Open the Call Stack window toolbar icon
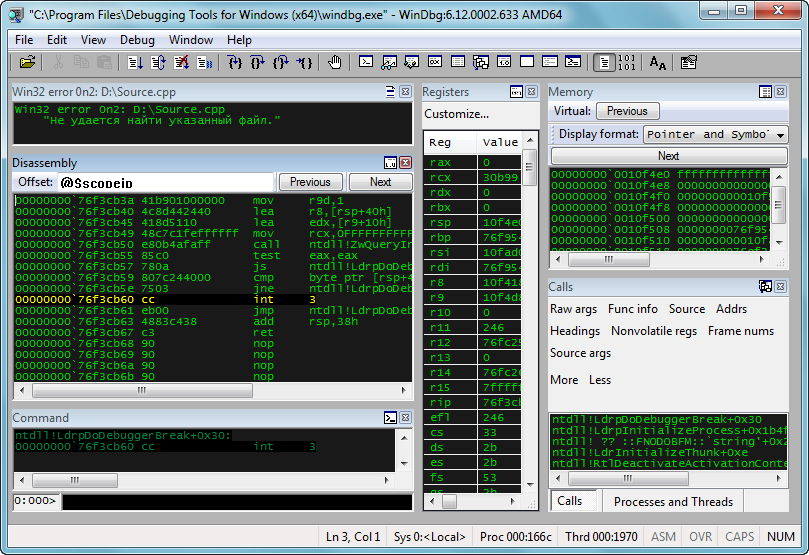This screenshot has height=555, width=809. [480, 62]
